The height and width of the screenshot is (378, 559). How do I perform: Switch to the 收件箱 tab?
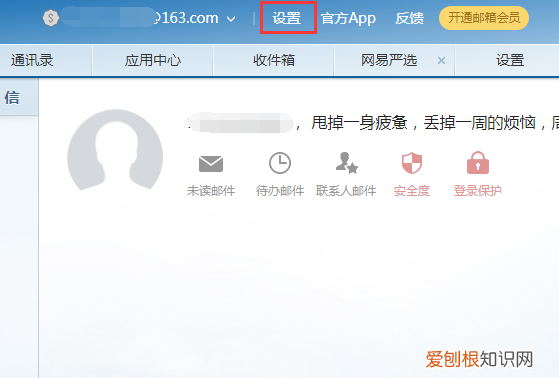(x=274, y=60)
